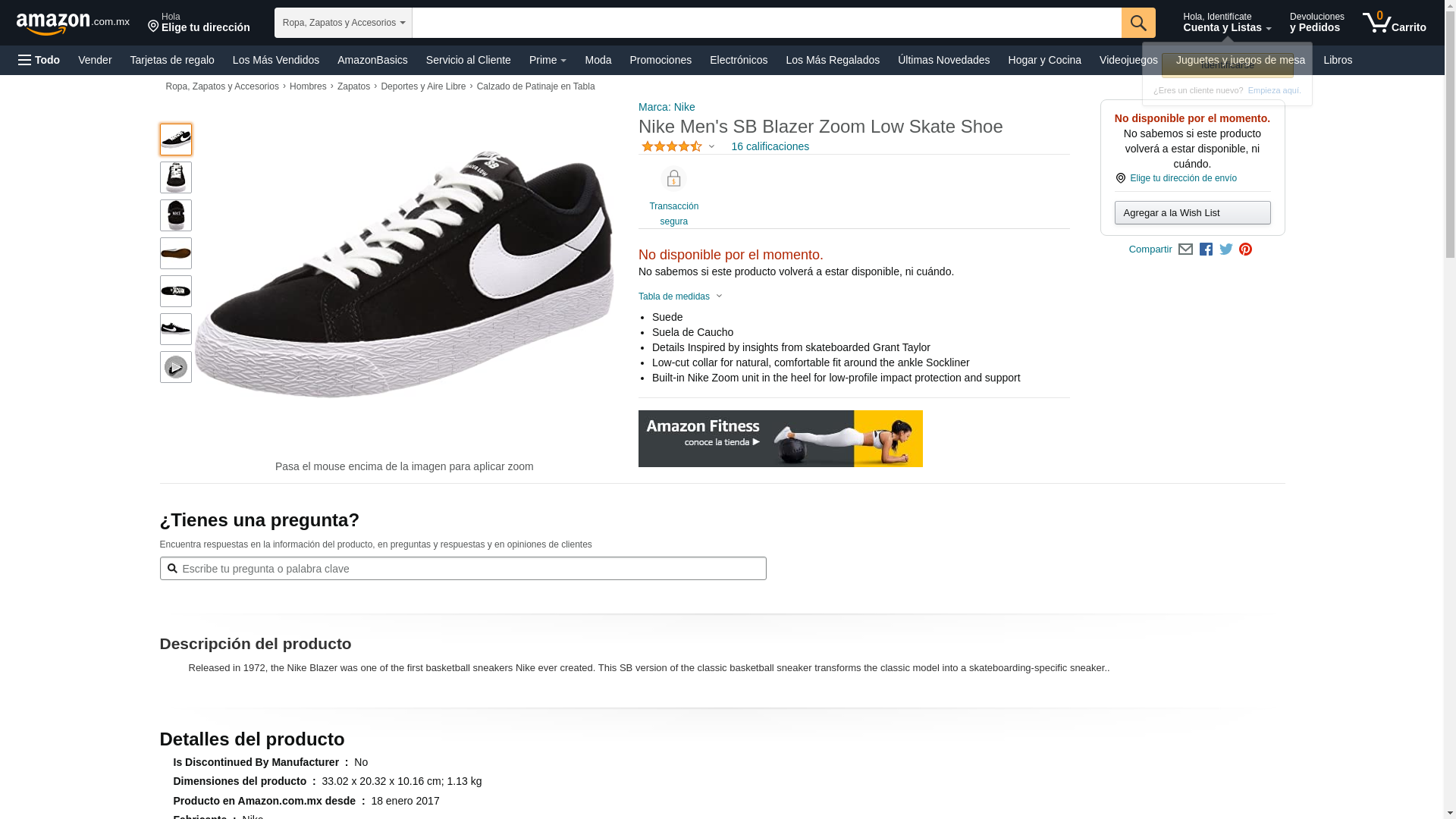Open the Ropa, Zapatos y Accesorios search category dropdown

pos(343,23)
